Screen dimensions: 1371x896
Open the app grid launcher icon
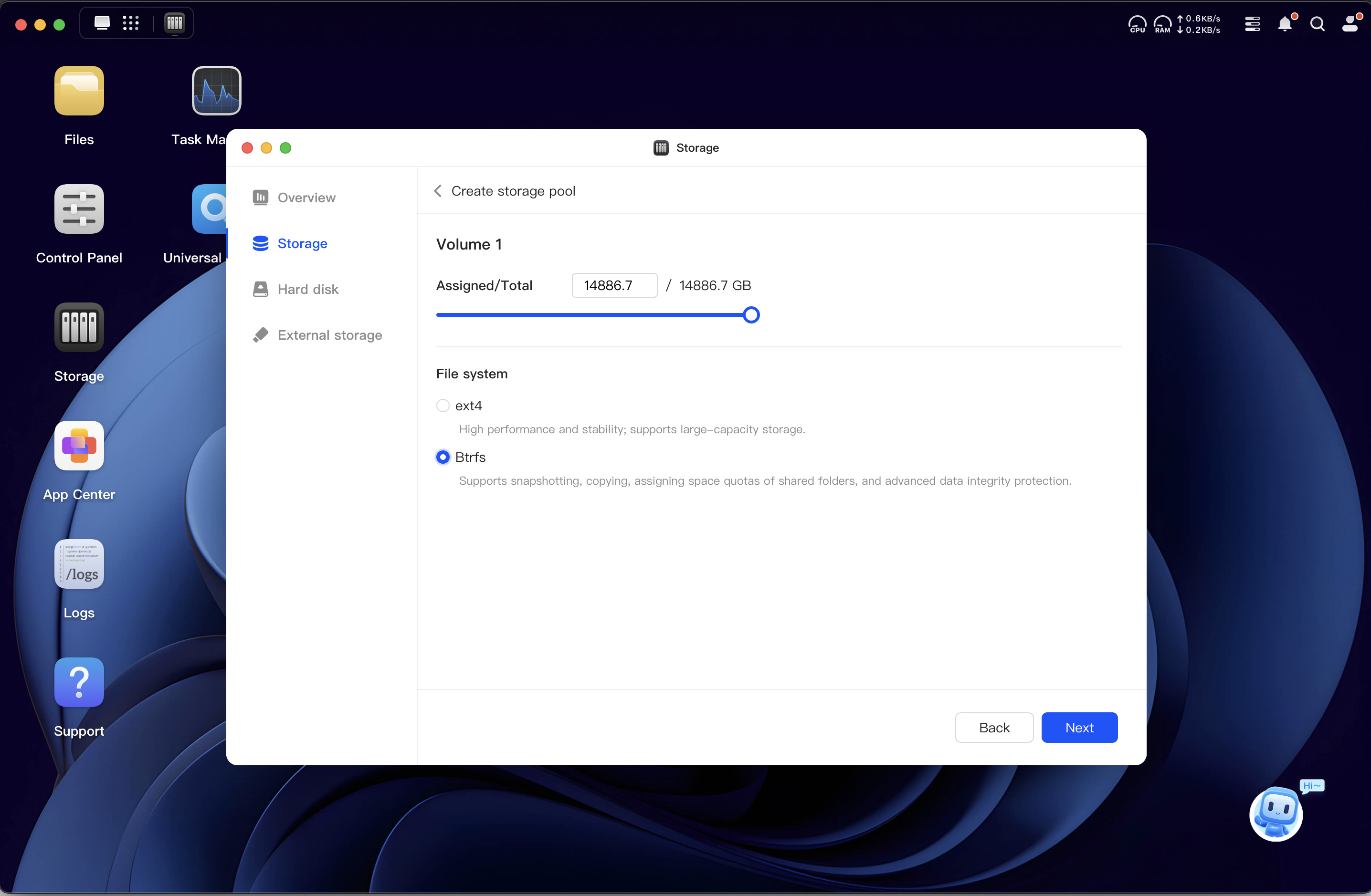[x=131, y=23]
